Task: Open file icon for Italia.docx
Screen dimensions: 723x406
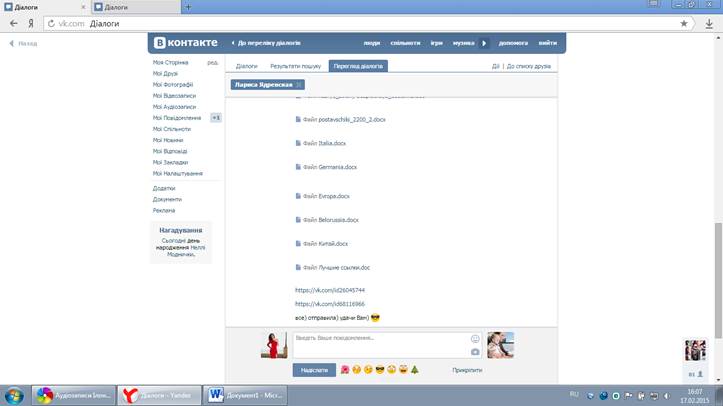Action: pyautogui.click(x=298, y=143)
